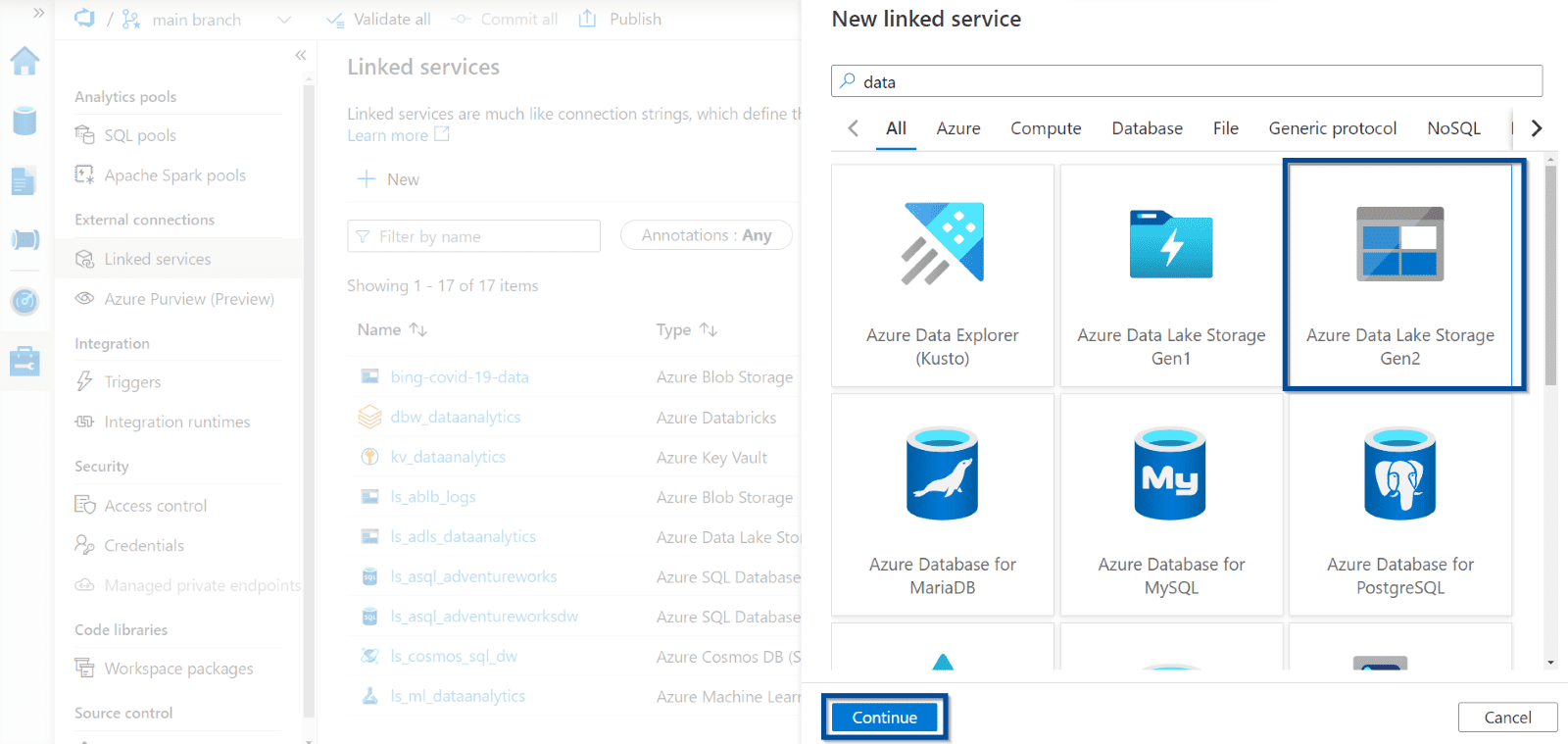Click the search box containing data
The height and width of the screenshot is (744, 1568).
[x=1187, y=81]
